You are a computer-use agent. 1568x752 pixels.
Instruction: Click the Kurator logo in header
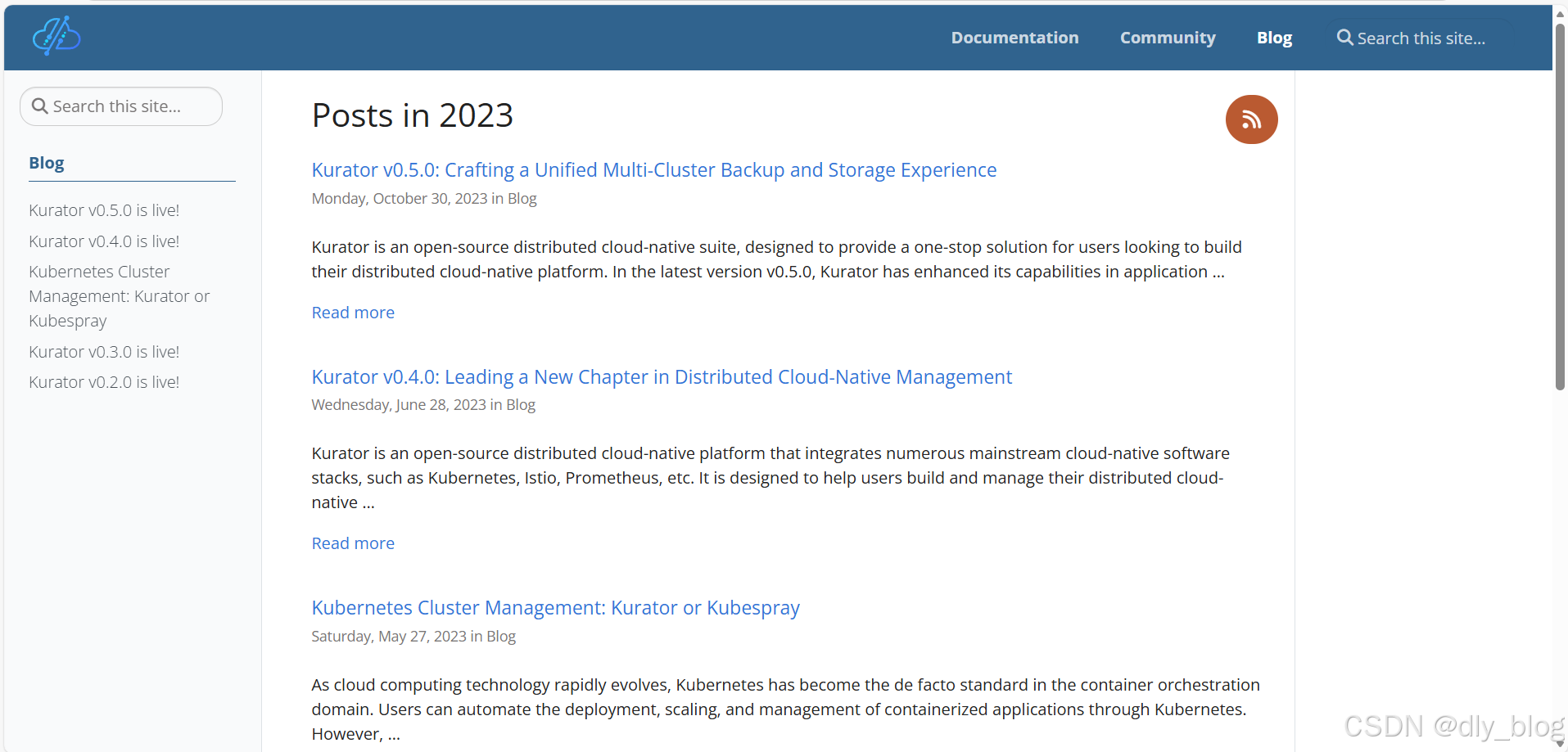pos(56,36)
